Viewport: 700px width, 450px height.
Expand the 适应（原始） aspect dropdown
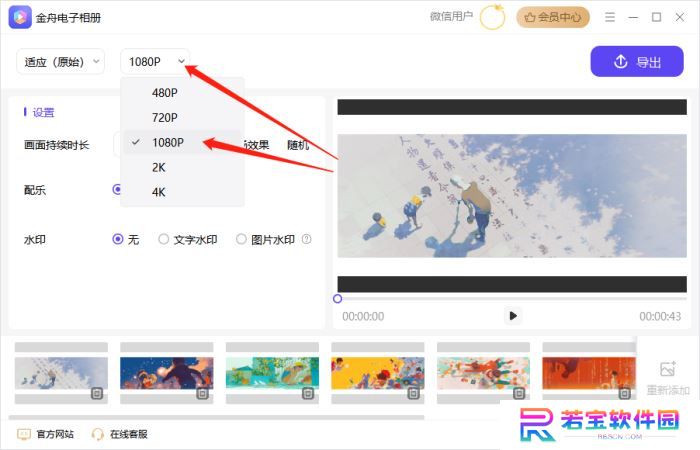click(x=61, y=62)
